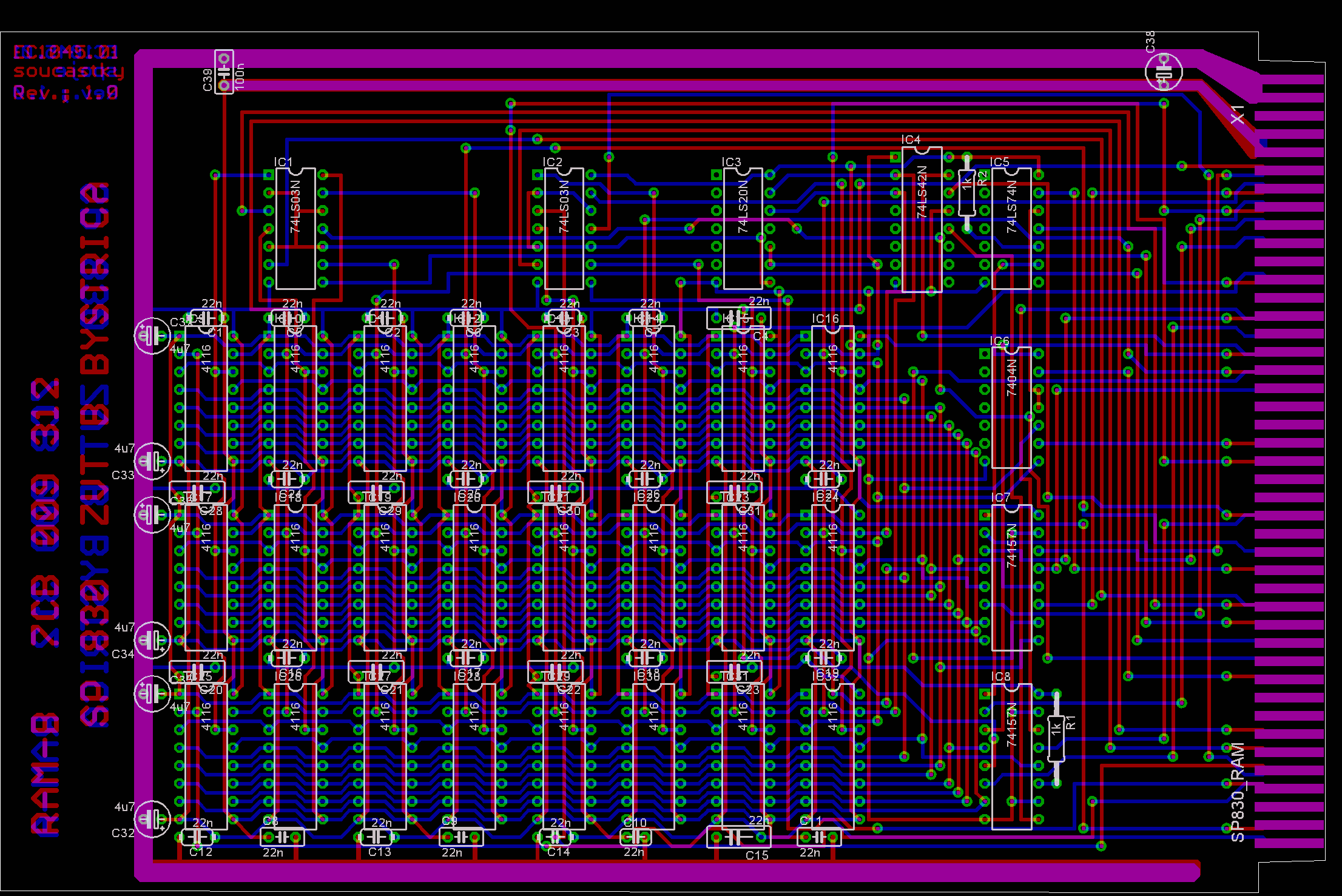This screenshot has width=1342, height=896.
Task: Click the SP830_RAM label text
Action: [1238, 792]
